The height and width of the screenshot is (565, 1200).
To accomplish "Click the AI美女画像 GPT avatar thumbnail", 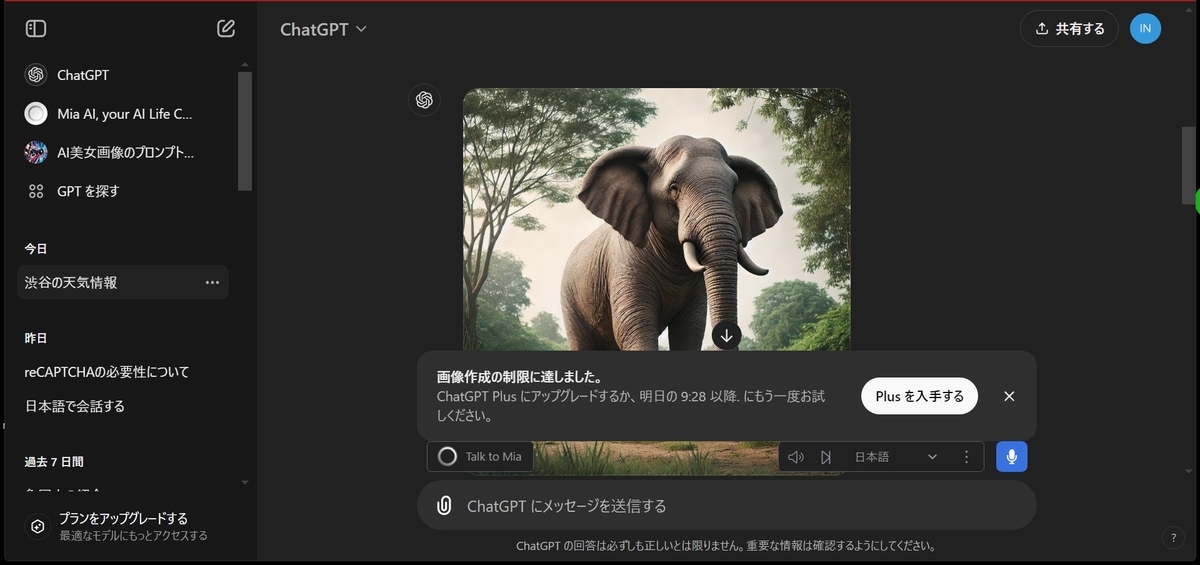I will (36, 152).
